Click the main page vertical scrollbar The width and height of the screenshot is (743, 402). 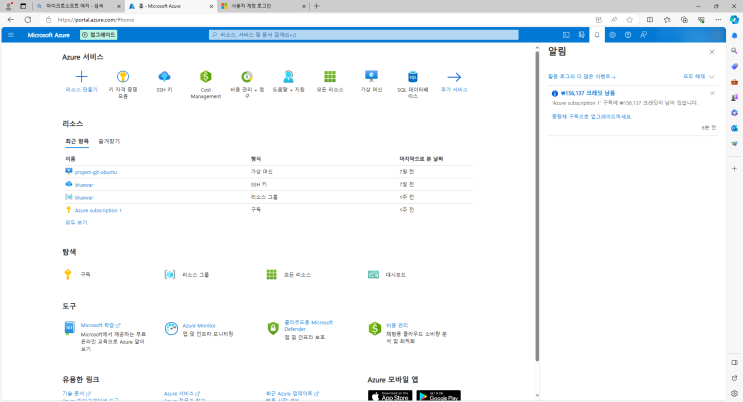[537, 206]
